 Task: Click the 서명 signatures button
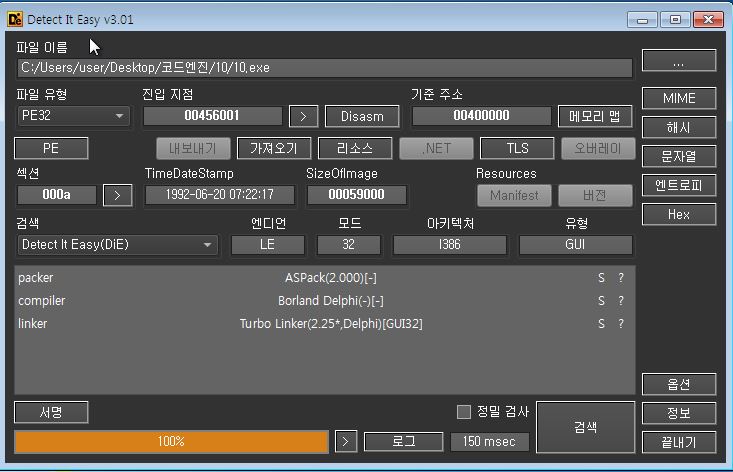(51, 412)
